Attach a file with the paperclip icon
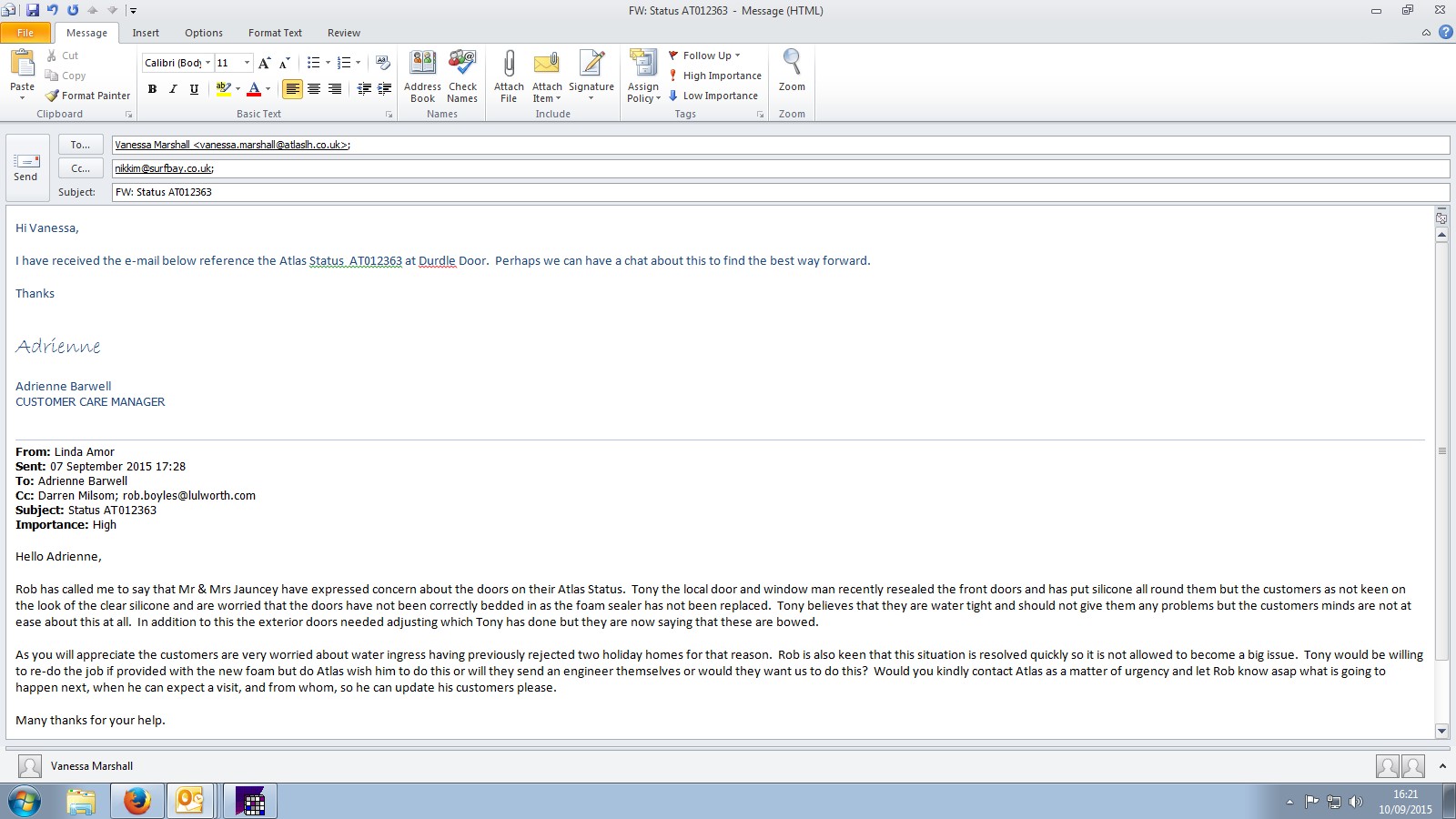This screenshot has width=1456, height=819. click(x=509, y=76)
